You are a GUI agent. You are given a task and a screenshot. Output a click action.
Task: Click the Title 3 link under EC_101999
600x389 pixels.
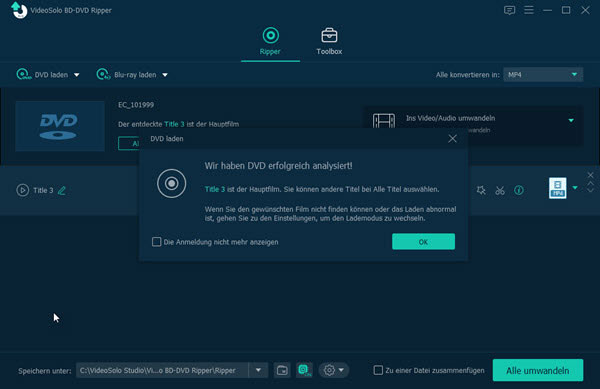point(174,124)
